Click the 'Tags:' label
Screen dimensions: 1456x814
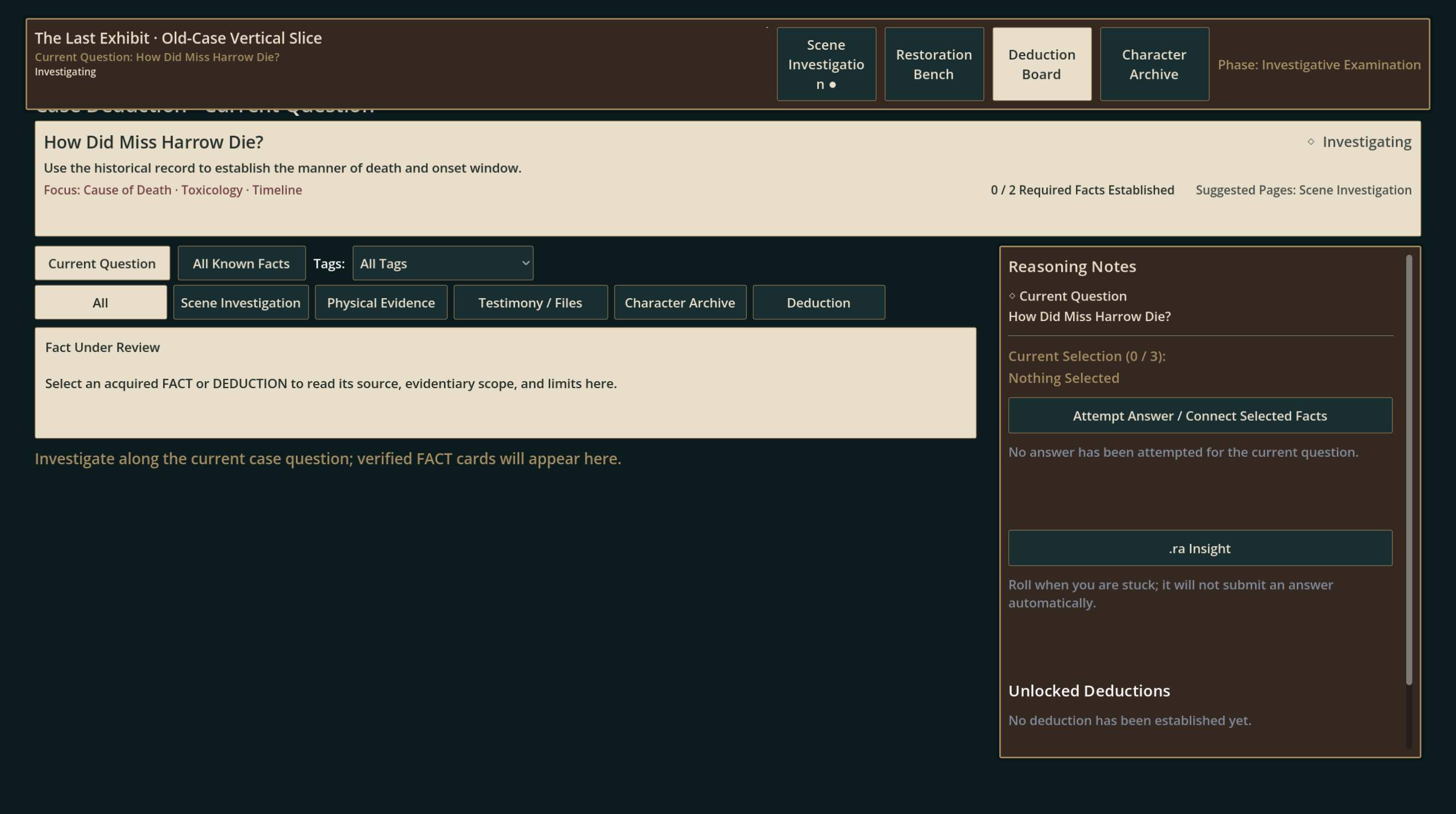329,263
